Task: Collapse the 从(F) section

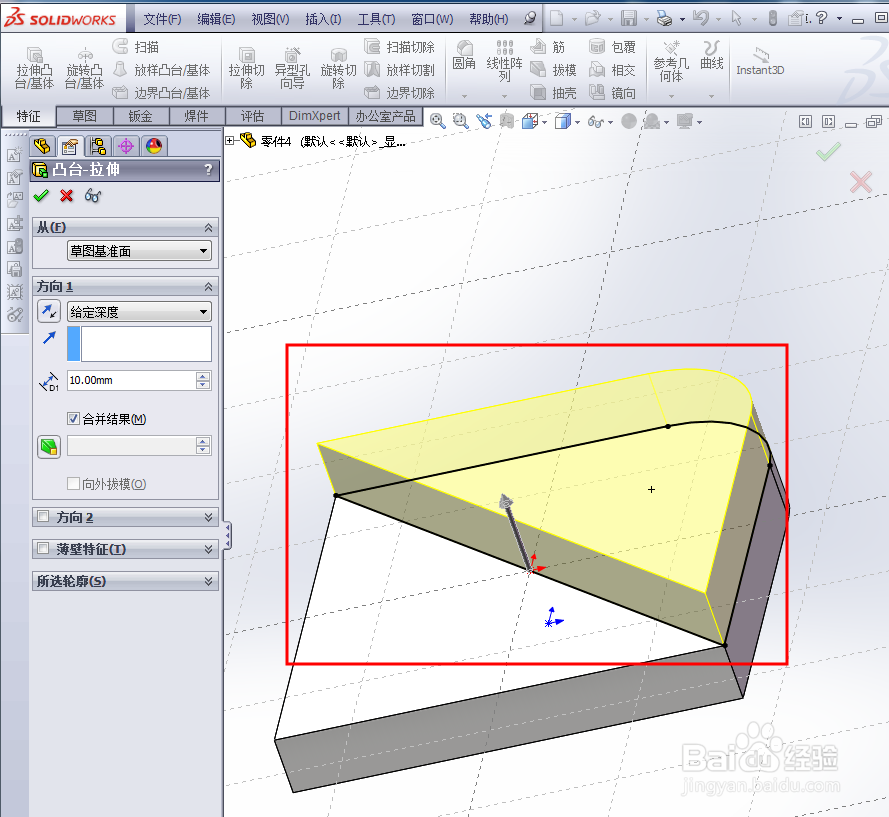Action: pyautogui.click(x=208, y=228)
